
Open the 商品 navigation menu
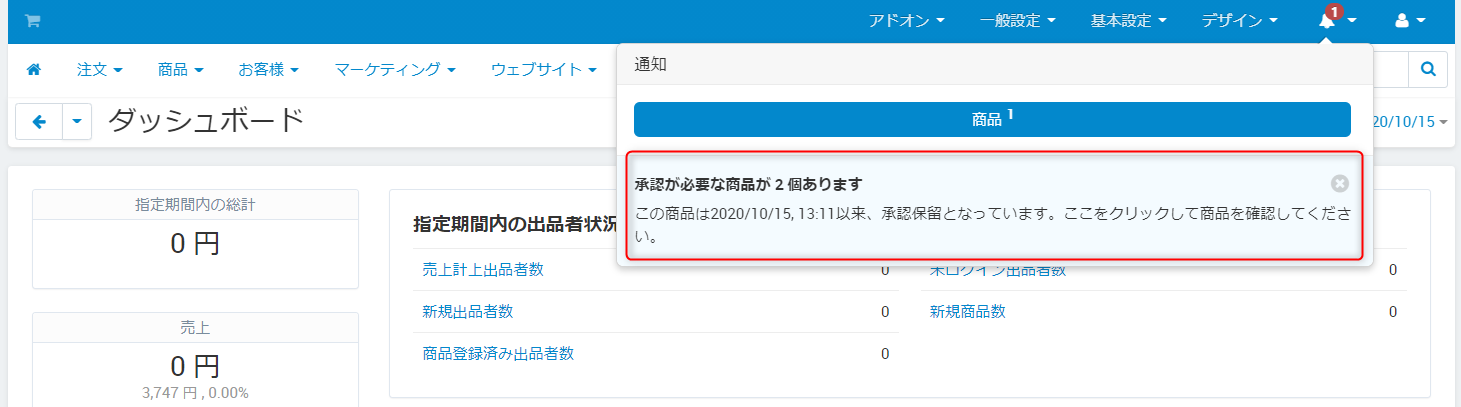click(x=180, y=70)
